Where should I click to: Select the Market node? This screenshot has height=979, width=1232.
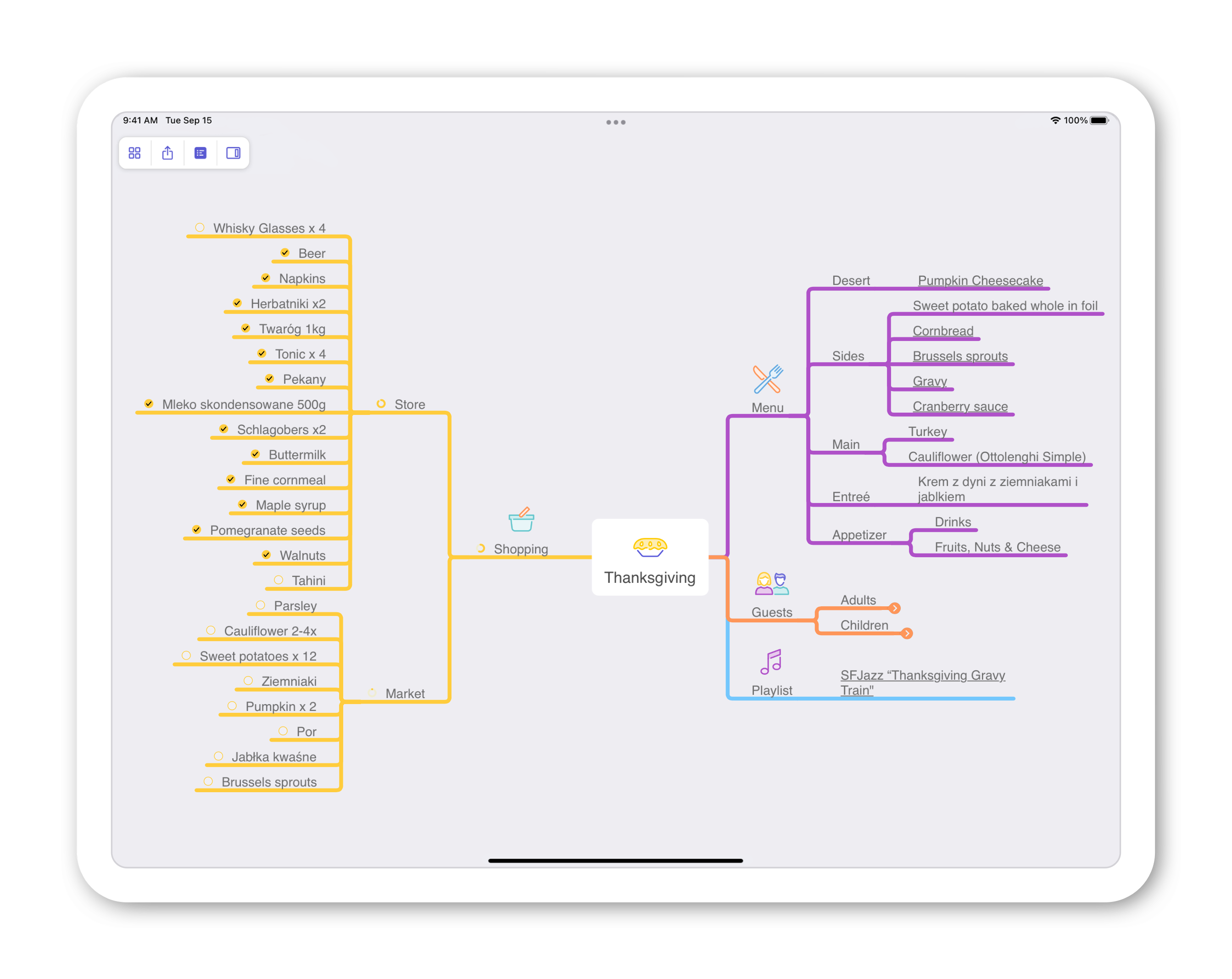click(x=405, y=693)
